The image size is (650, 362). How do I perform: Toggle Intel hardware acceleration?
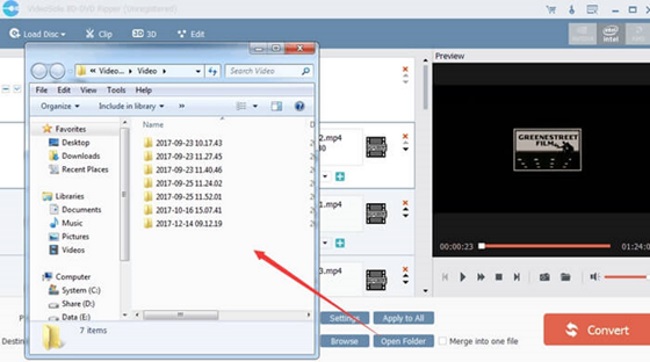click(611, 34)
